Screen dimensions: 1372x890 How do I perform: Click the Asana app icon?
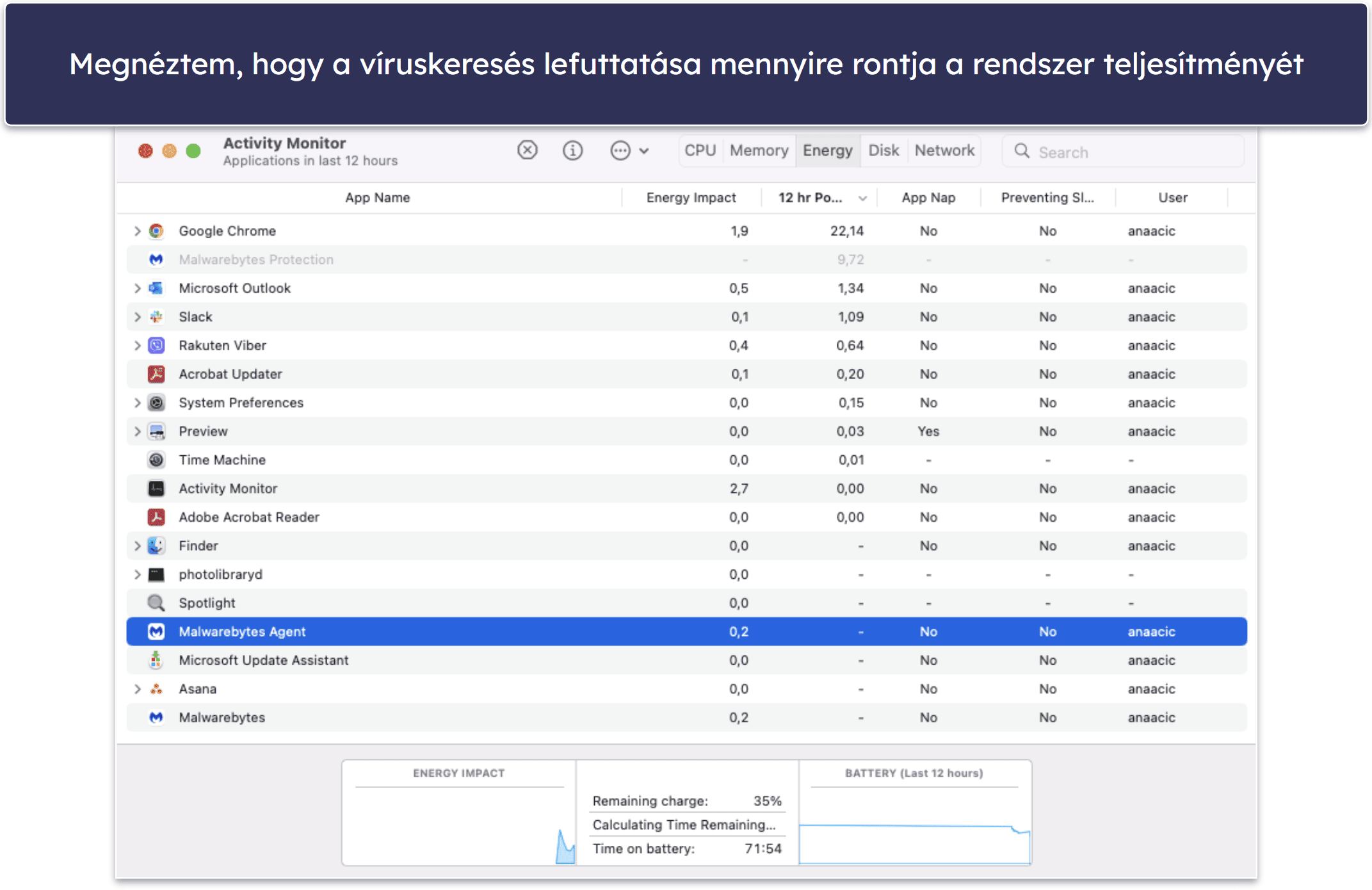(156, 689)
